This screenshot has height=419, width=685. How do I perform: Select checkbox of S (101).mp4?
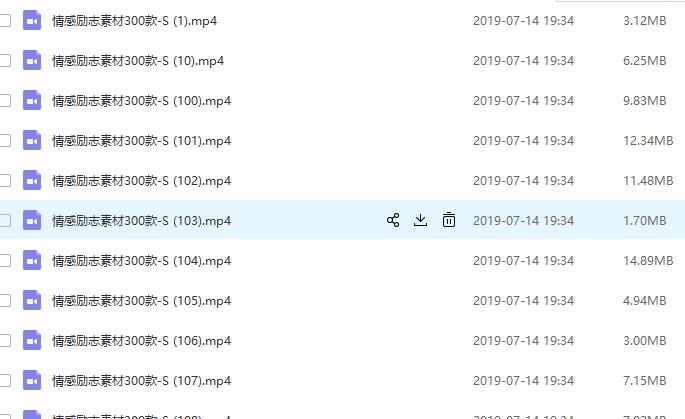[5, 141]
